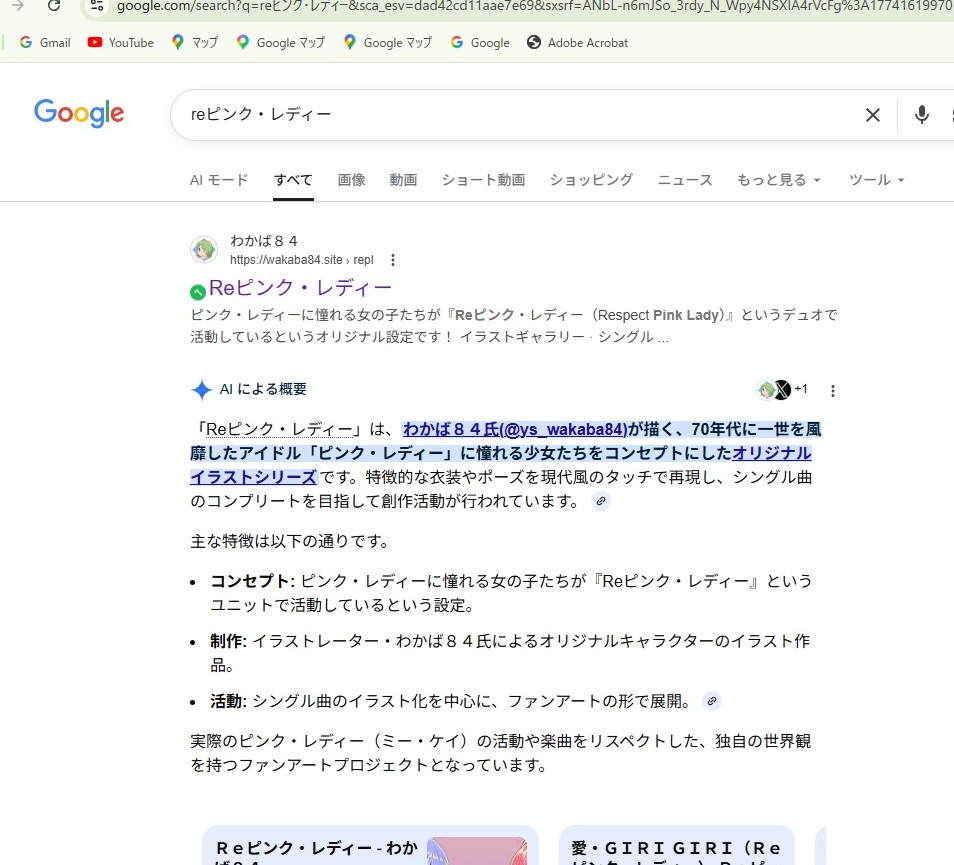Image resolution: width=954 pixels, height=865 pixels.
Task: Click the dotted-underlined Reピンク・レディー term
Action: click(280, 429)
